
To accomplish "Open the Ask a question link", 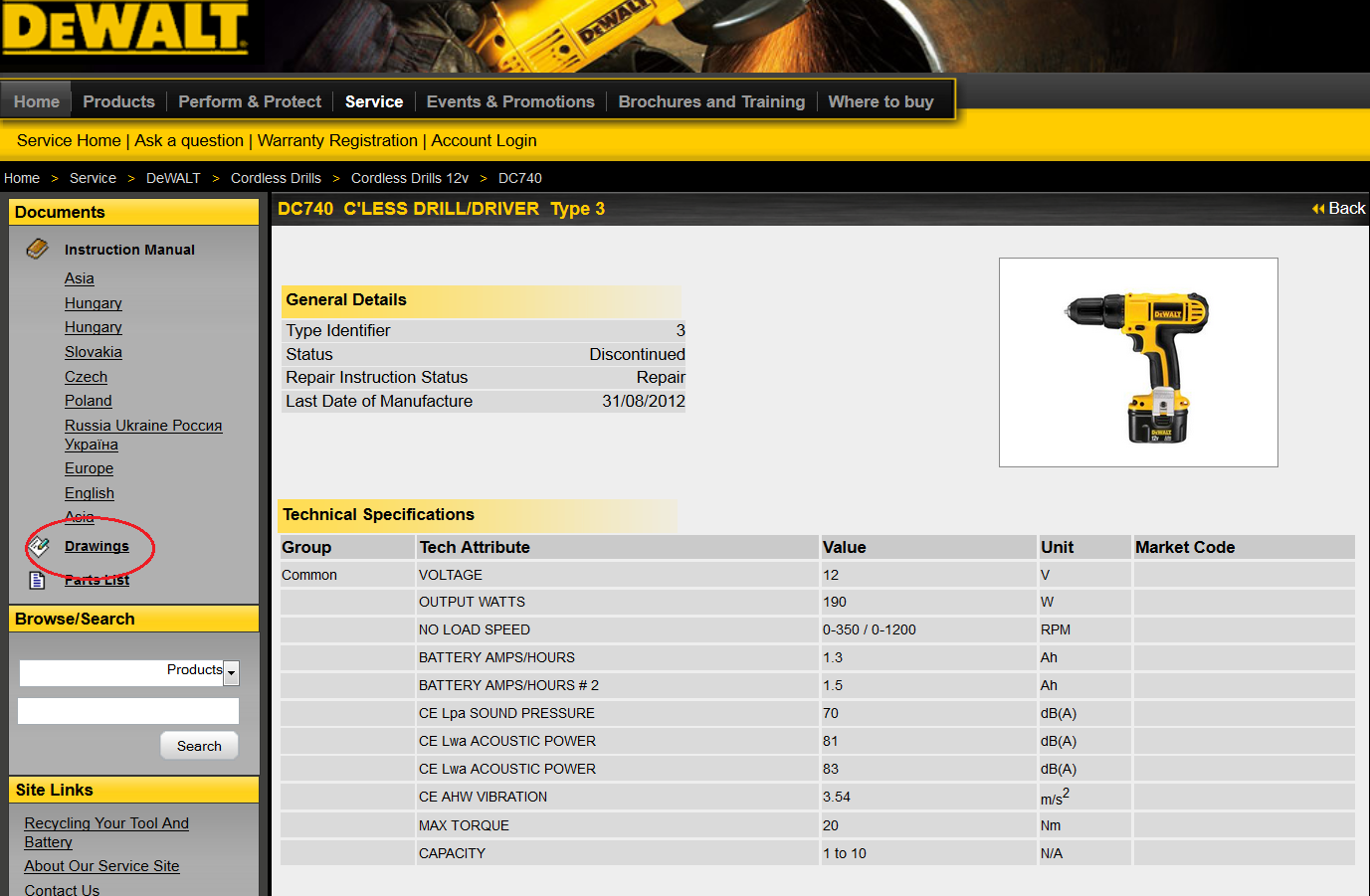I will pyautogui.click(x=189, y=141).
